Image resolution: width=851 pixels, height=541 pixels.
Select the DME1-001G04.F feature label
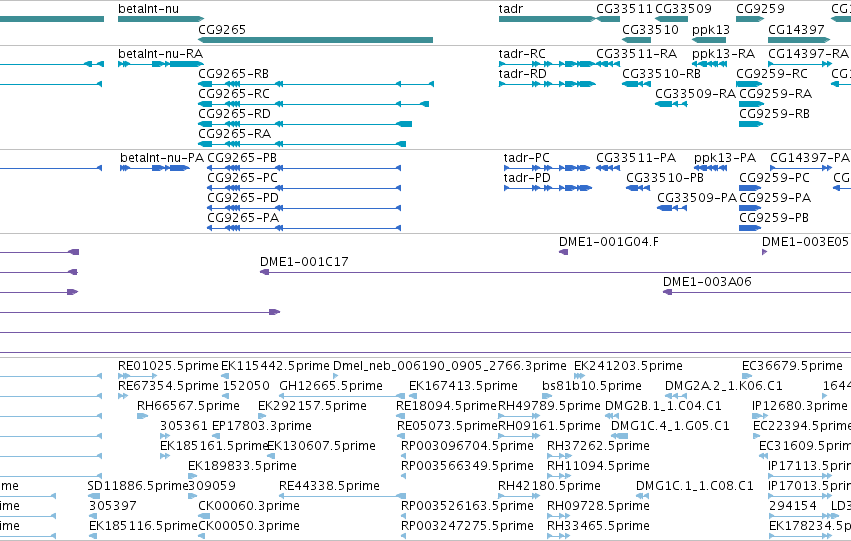(x=609, y=242)
